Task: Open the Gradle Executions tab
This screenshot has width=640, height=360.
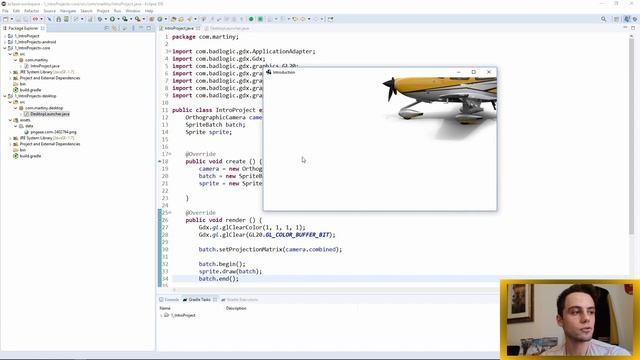Action: pos(240,300)
